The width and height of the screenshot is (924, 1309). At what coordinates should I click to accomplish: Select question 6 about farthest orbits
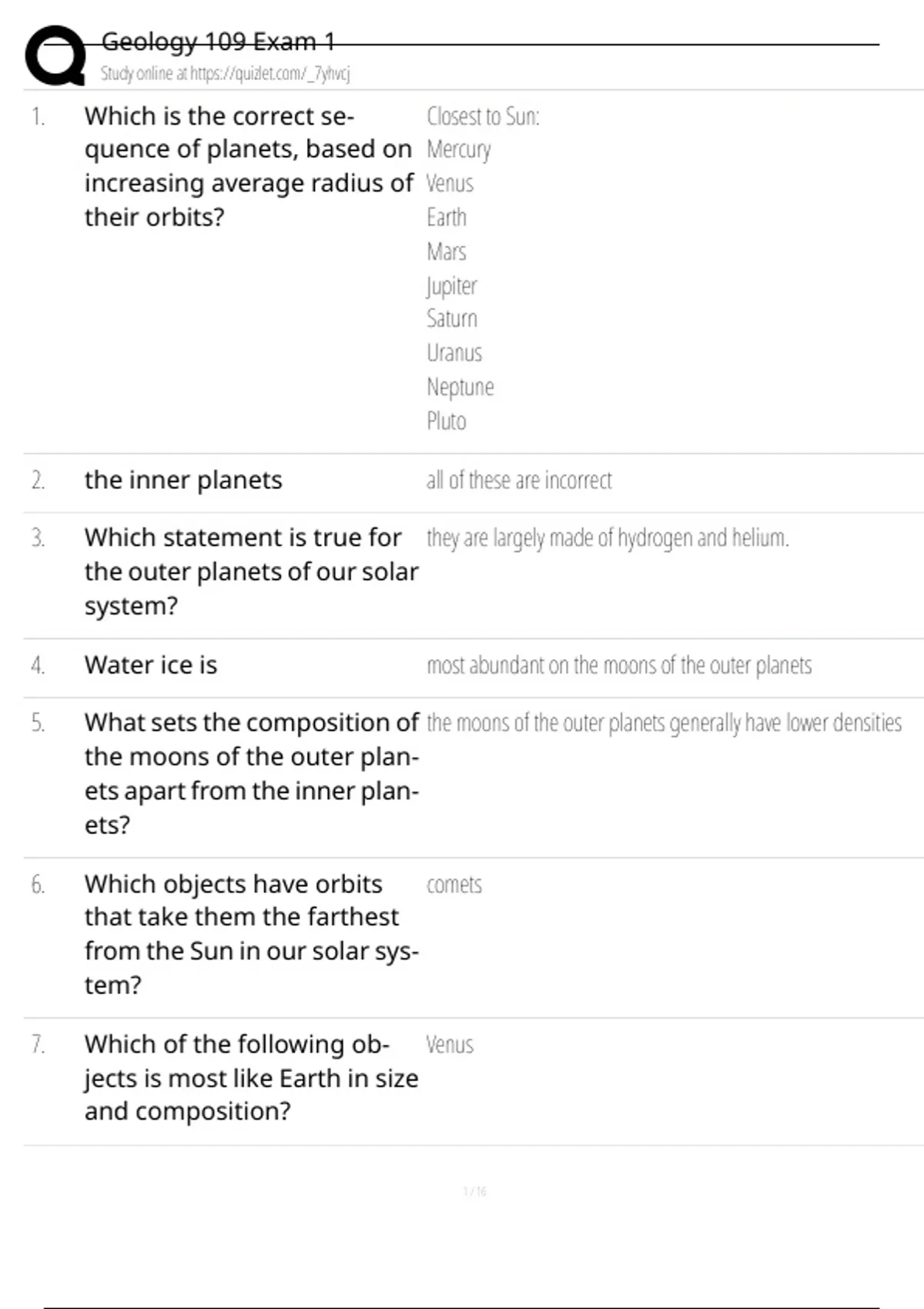(251, 934)
